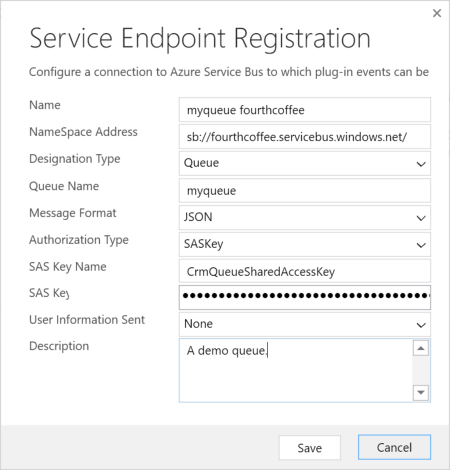This screenshot has height=470, width=450.
Task: Click the "Configure a connection to Azure Service Bus" text
Action: coord(146,72)
